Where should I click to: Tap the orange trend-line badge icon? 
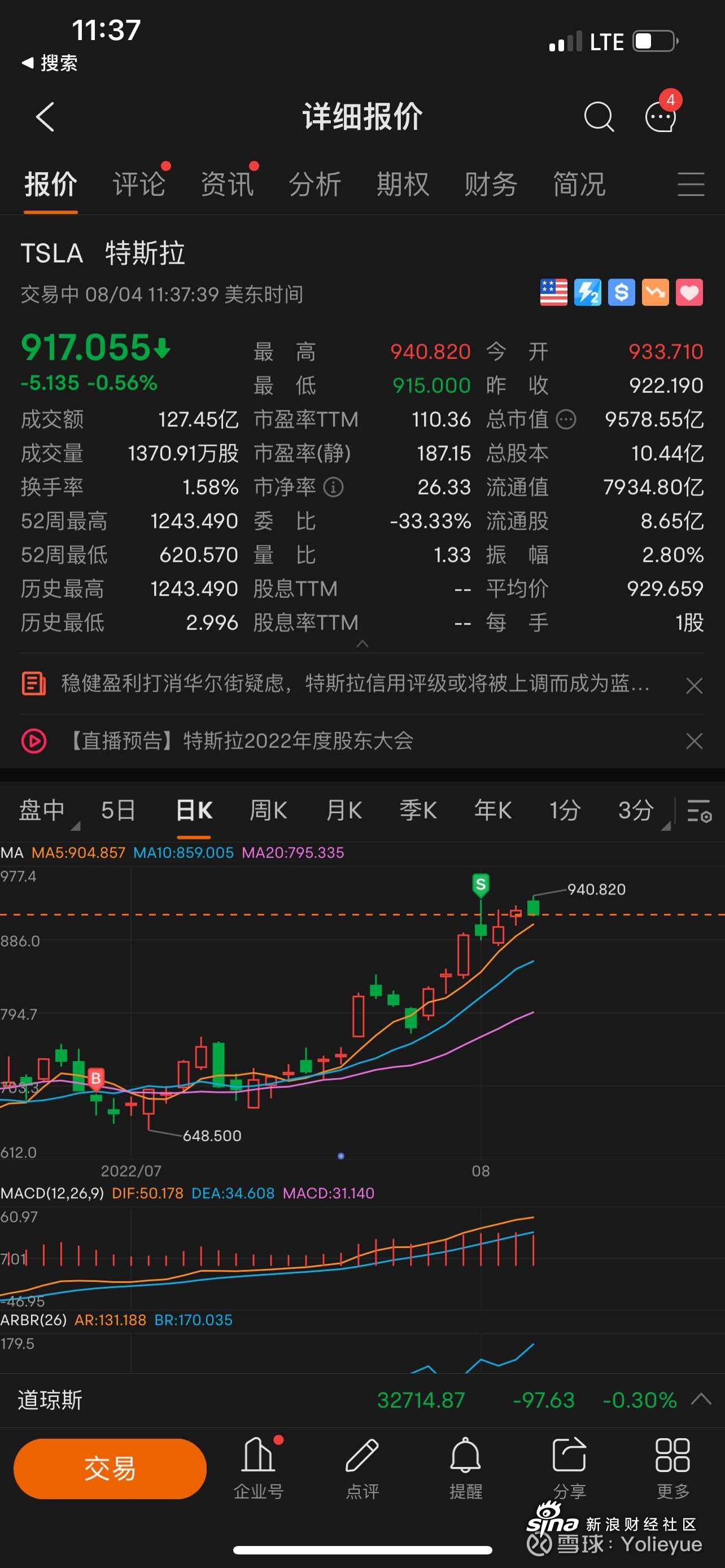pyautogui.click(x=655, y=293)
